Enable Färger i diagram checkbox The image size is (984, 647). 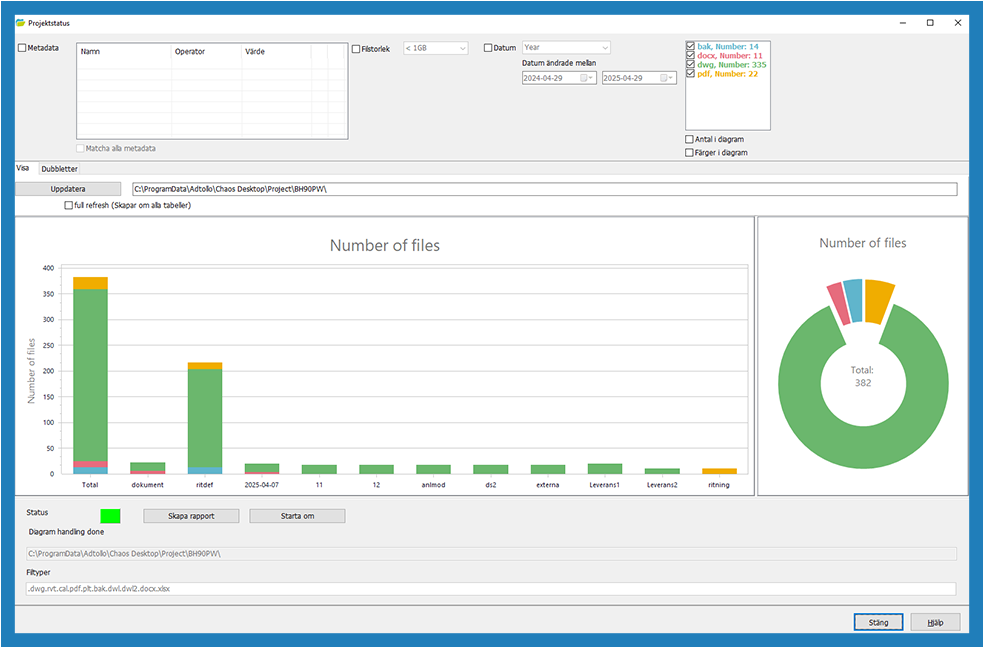689,152
